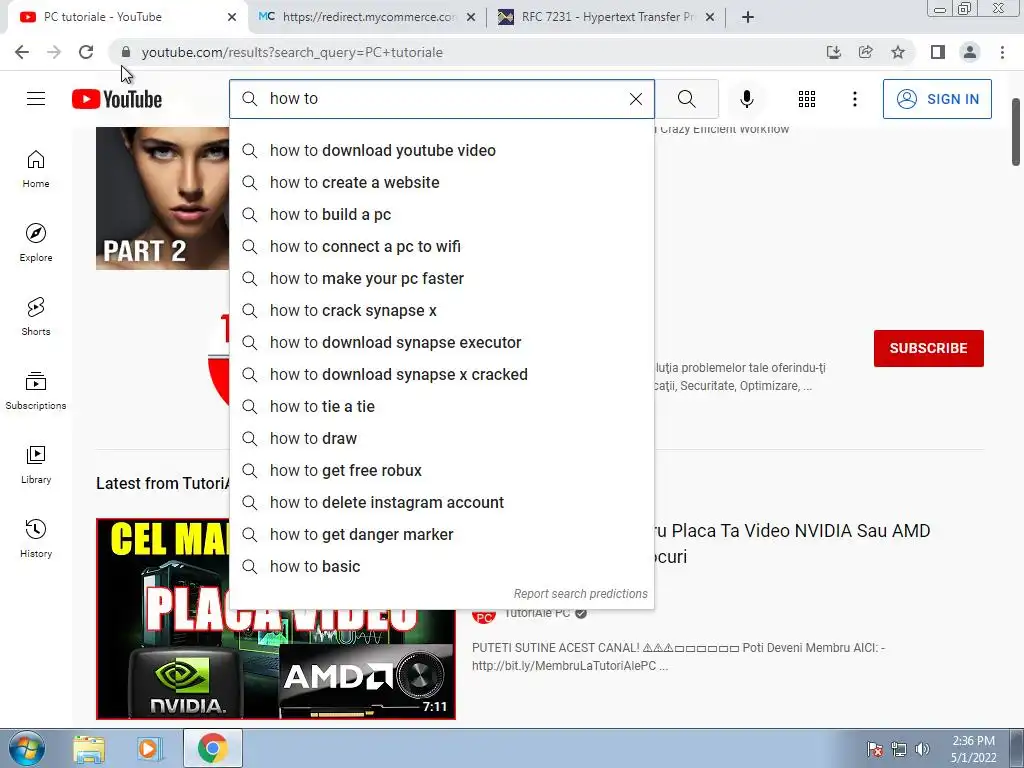The image size is (1024, 768).
Task: Click the YouTube logo
Action: (x=117, y=99)
